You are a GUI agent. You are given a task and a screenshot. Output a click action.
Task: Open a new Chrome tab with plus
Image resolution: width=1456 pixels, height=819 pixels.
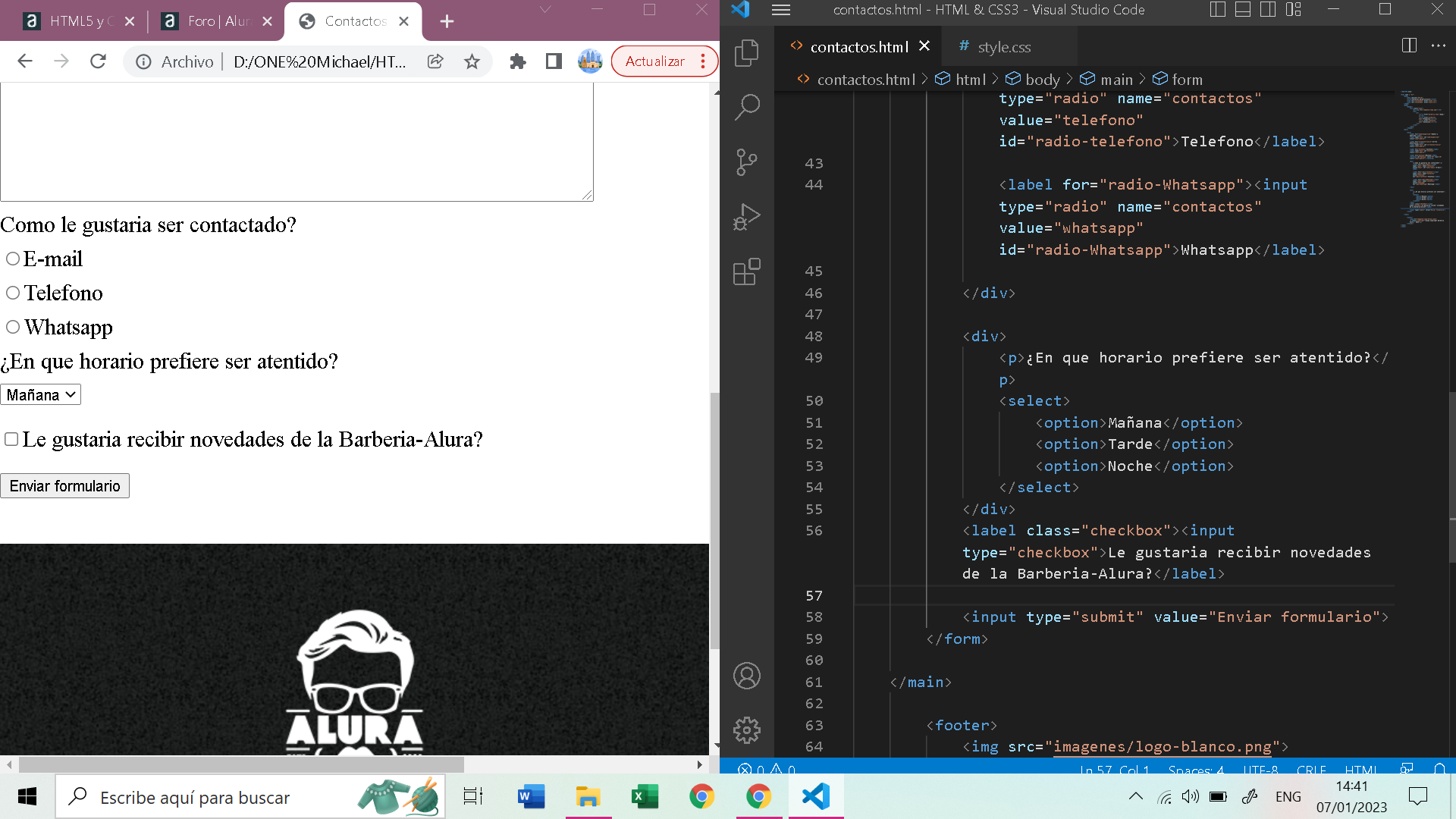click(447, 21)
